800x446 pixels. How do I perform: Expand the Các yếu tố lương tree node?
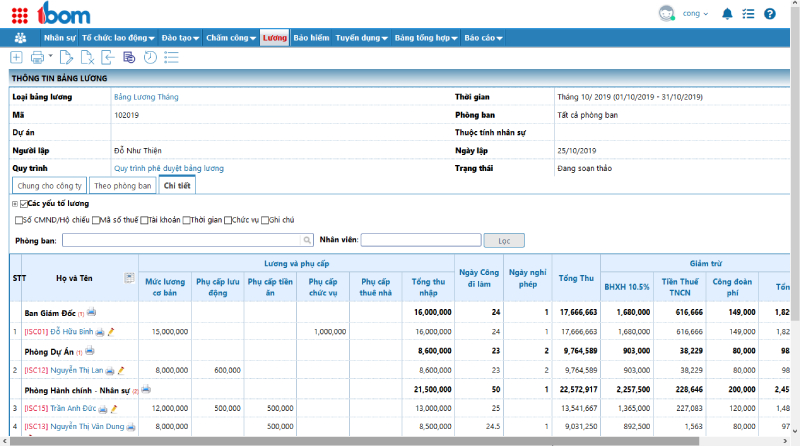15,204
